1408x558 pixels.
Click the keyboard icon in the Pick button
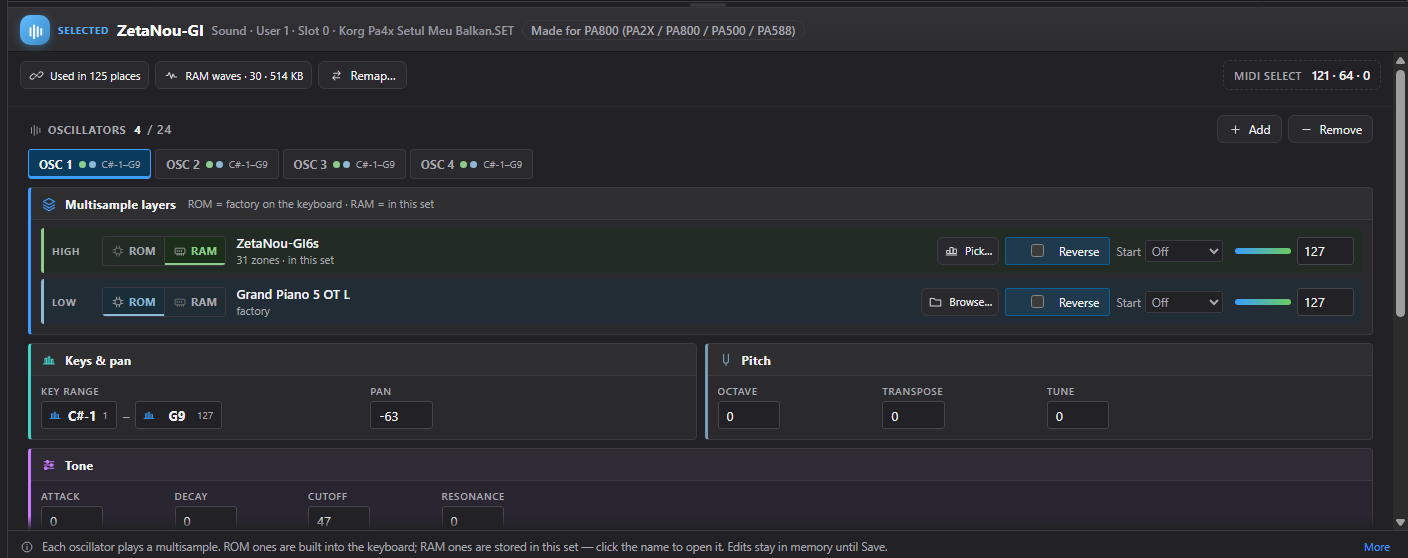(x=951, y=252)
